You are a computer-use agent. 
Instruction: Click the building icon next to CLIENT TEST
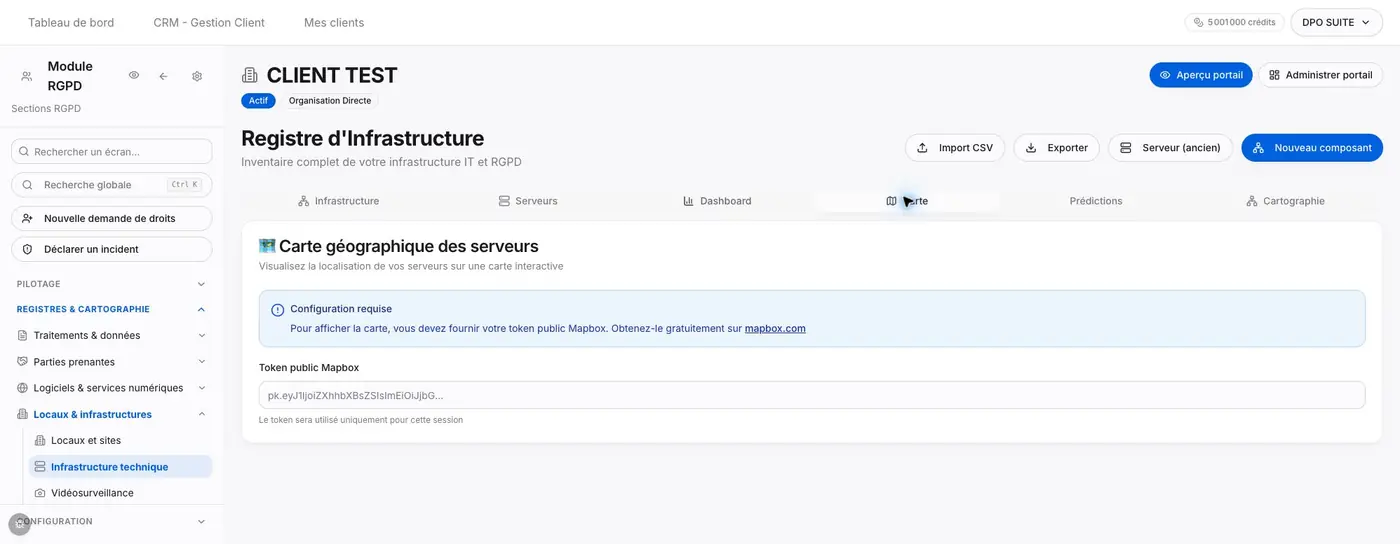[250, 75]
